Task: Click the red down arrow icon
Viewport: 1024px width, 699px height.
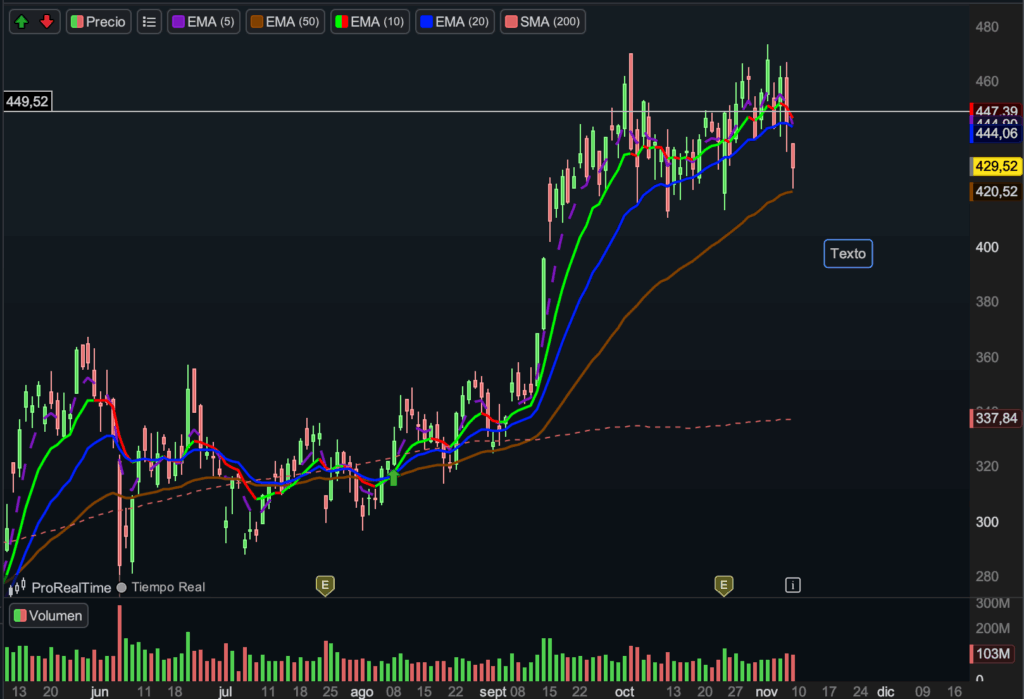Action: [46, 21]
